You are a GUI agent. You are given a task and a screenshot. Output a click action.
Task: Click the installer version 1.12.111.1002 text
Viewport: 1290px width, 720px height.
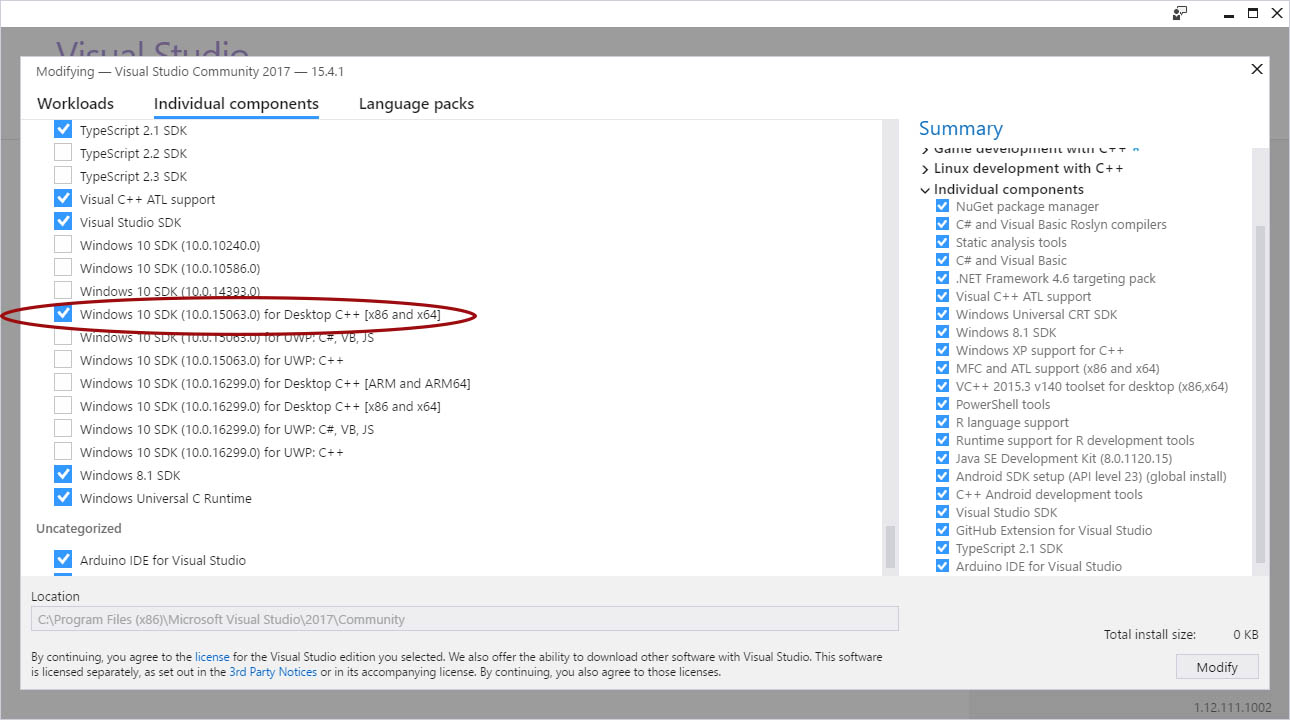[1232, 708]
